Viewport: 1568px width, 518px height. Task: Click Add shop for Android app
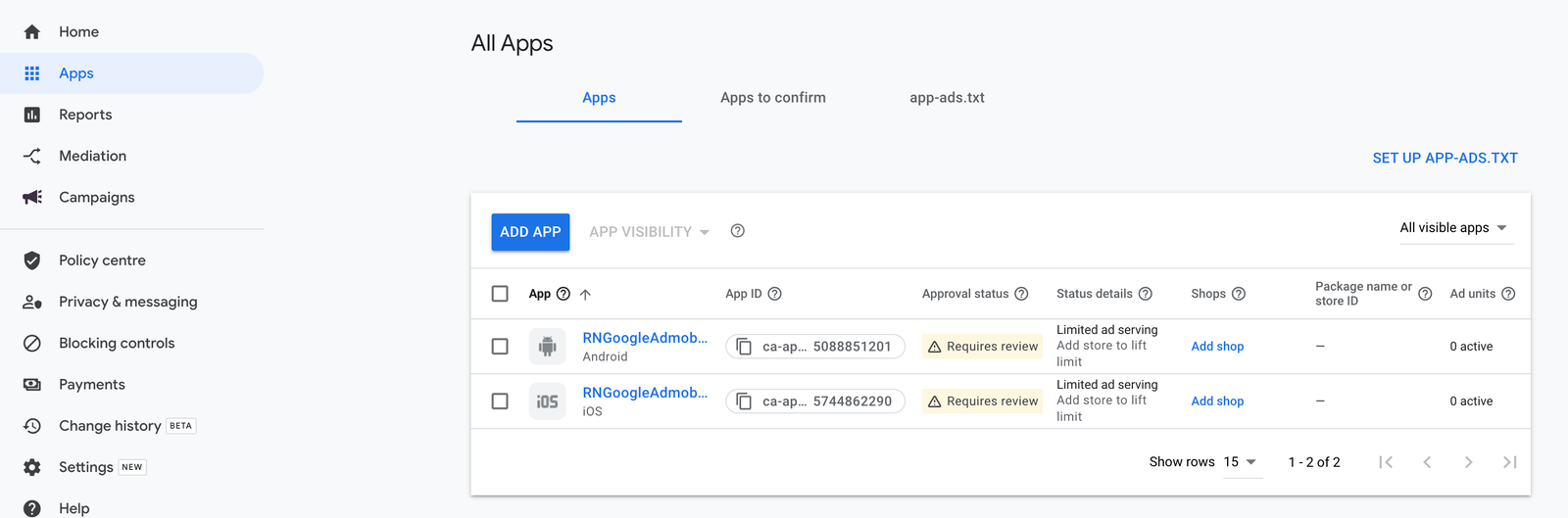[1217, 347]
